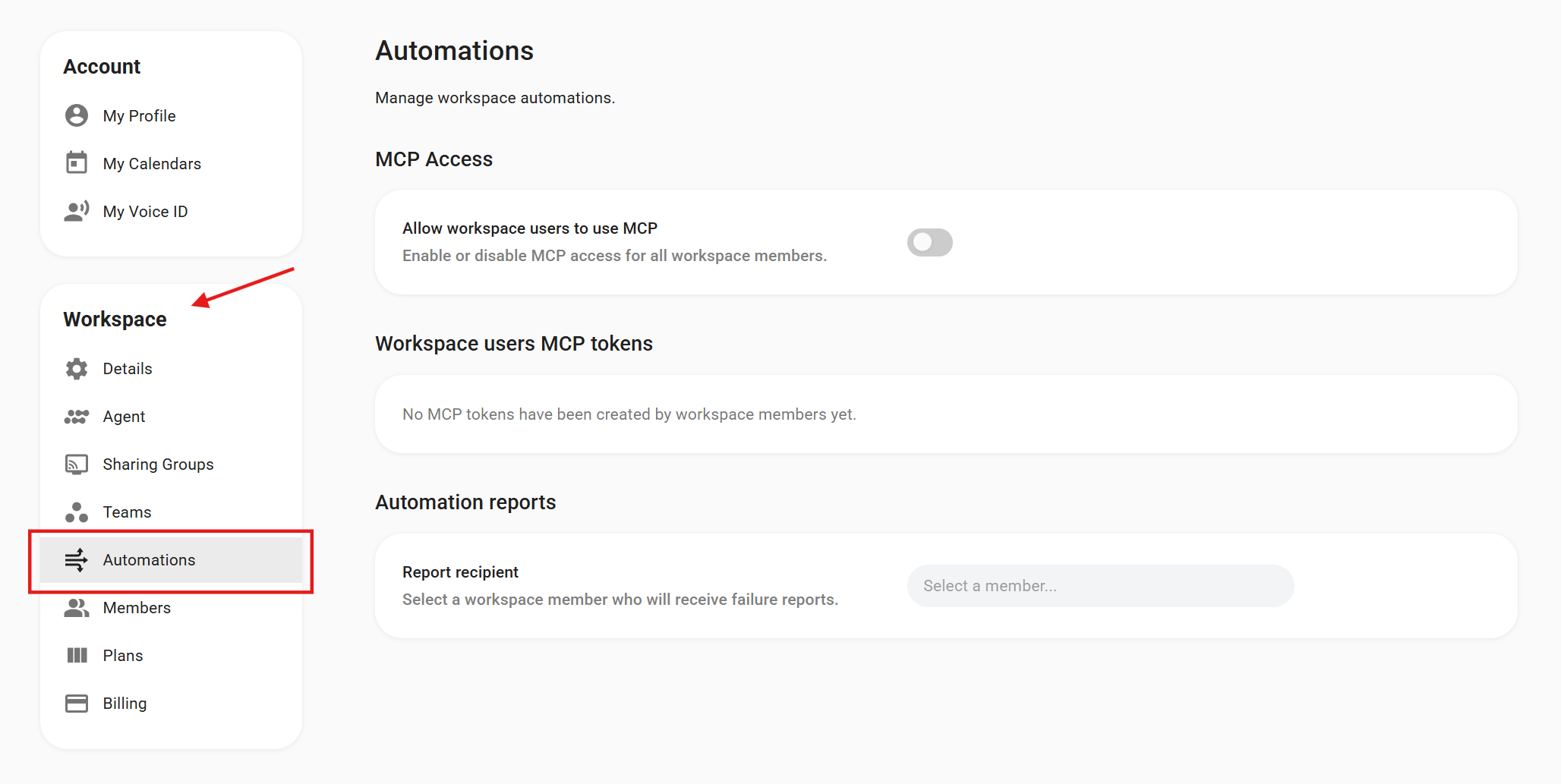Screen dimensions: 1561x784
Task: Click the Teams three-dot icon
Action: pyautogui.click(x=77, y=512)
